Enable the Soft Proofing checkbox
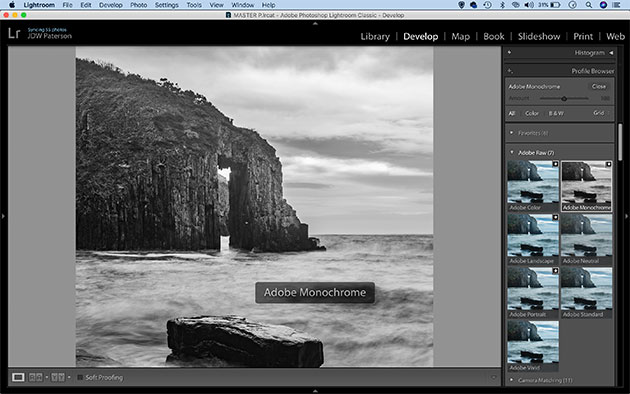The width and height of the screenshot is (630, 394). [80, 378]
